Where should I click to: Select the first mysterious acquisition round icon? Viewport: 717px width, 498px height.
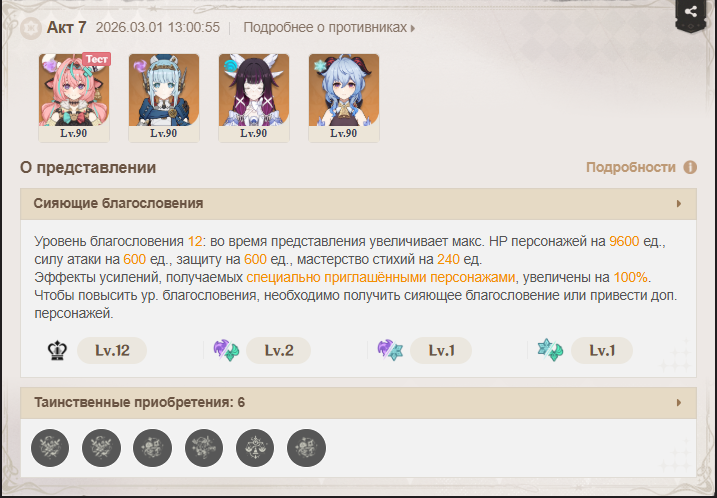tap(50, 448)
